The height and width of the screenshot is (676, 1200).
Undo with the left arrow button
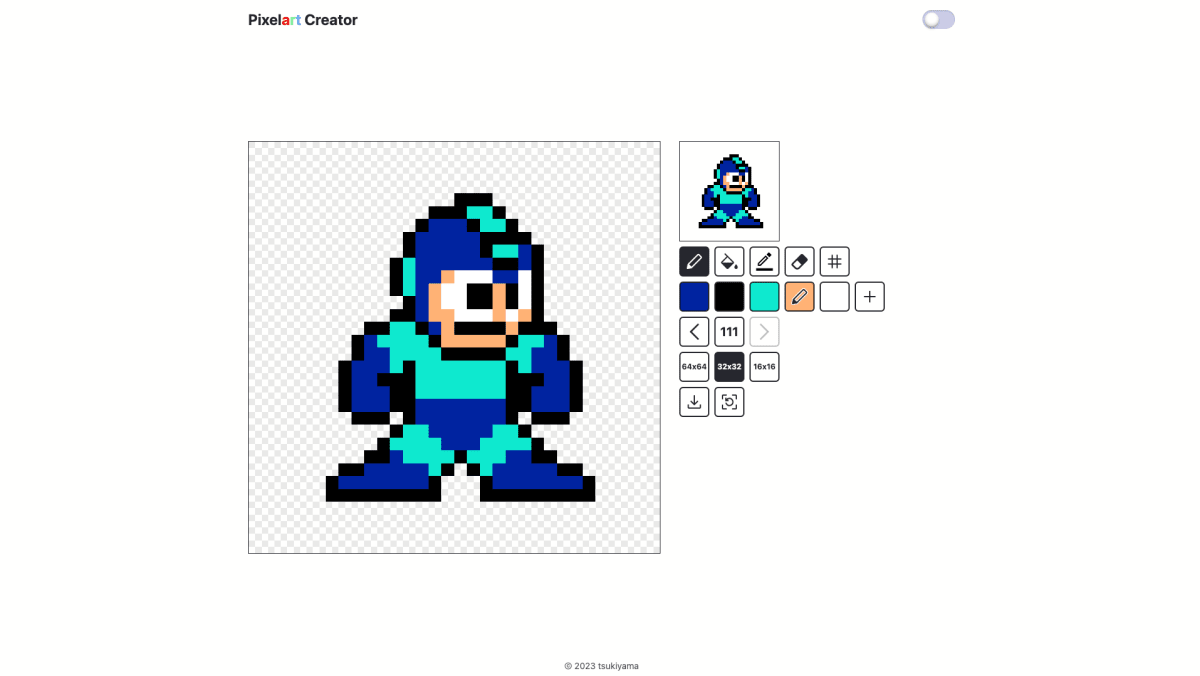pyautogui.click(x=694, y=332)
